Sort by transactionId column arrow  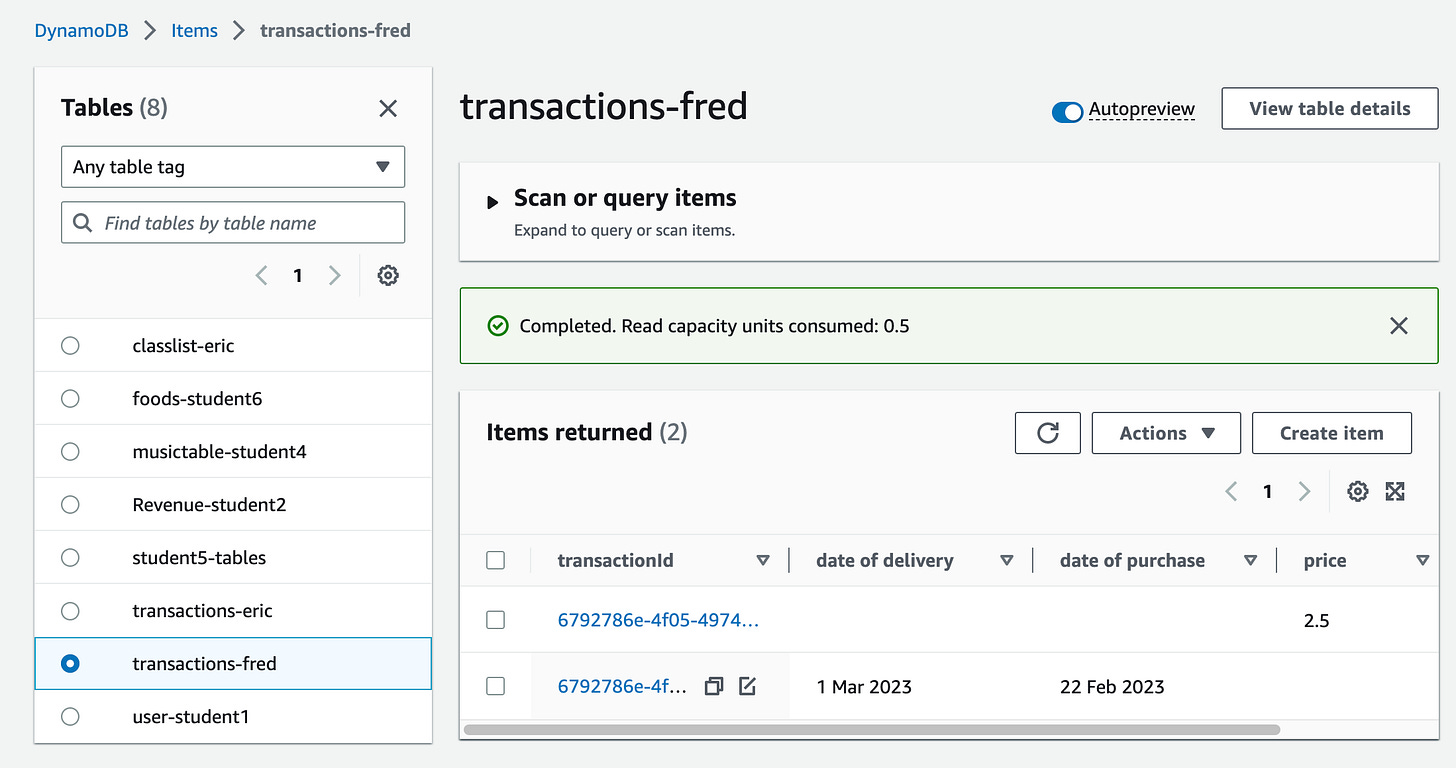(x=763, y=561)
